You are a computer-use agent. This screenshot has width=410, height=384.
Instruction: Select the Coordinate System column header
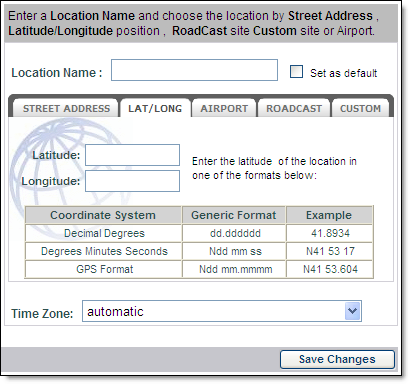coord(103,215)
